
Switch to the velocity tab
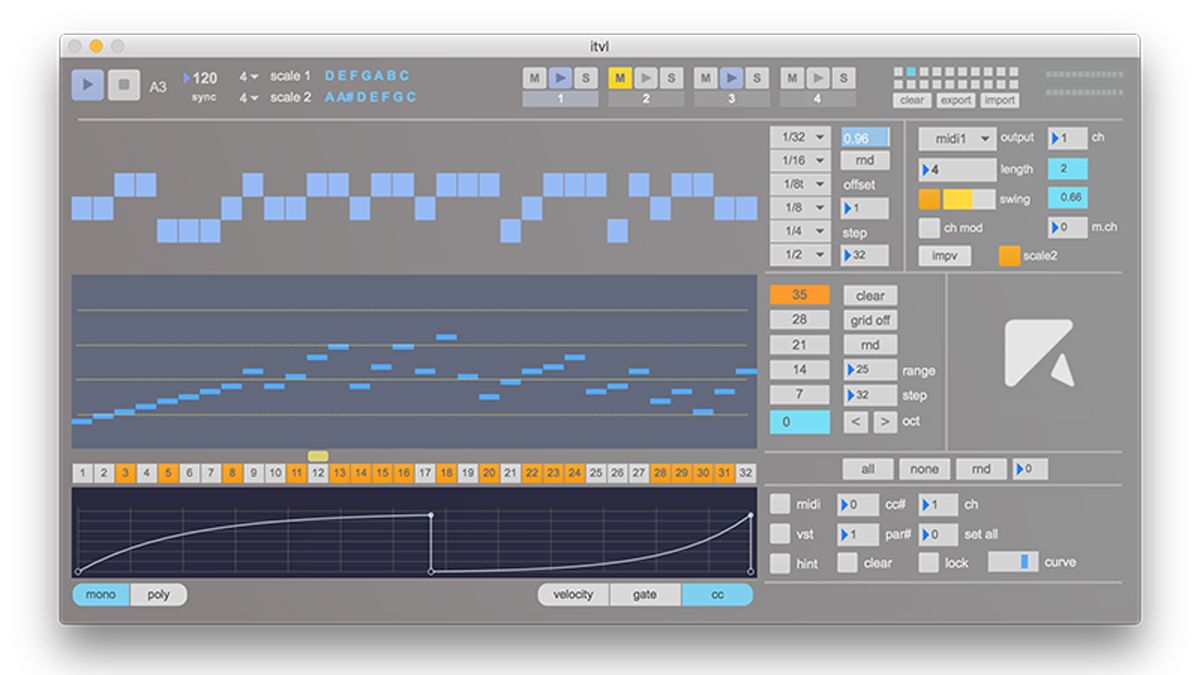tap(572, 594)
